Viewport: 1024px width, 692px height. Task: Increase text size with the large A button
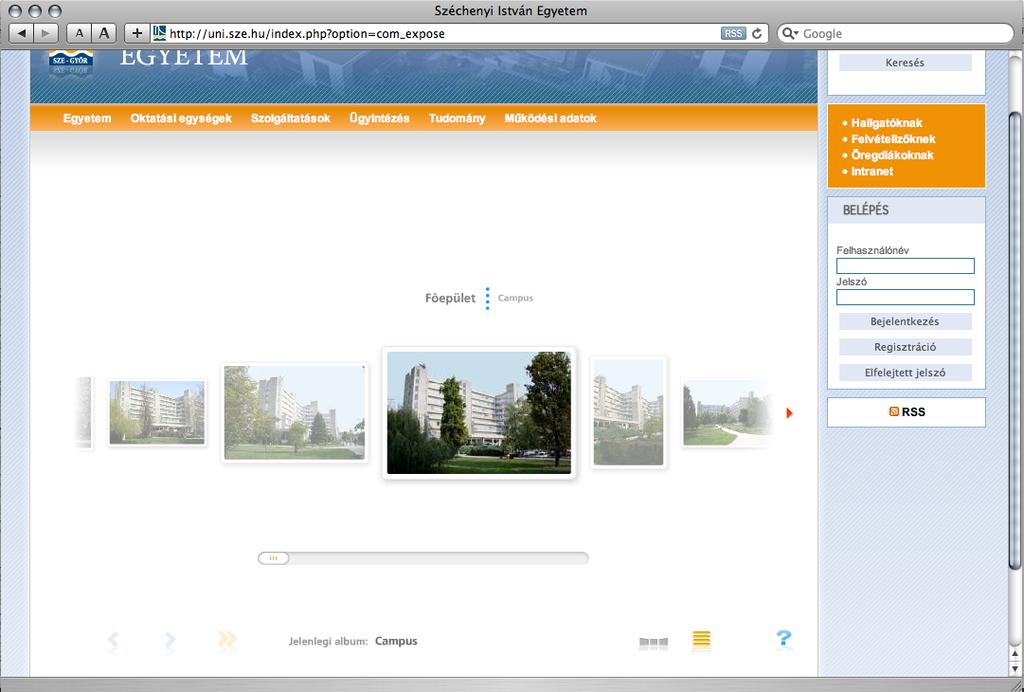click(103, 33)
